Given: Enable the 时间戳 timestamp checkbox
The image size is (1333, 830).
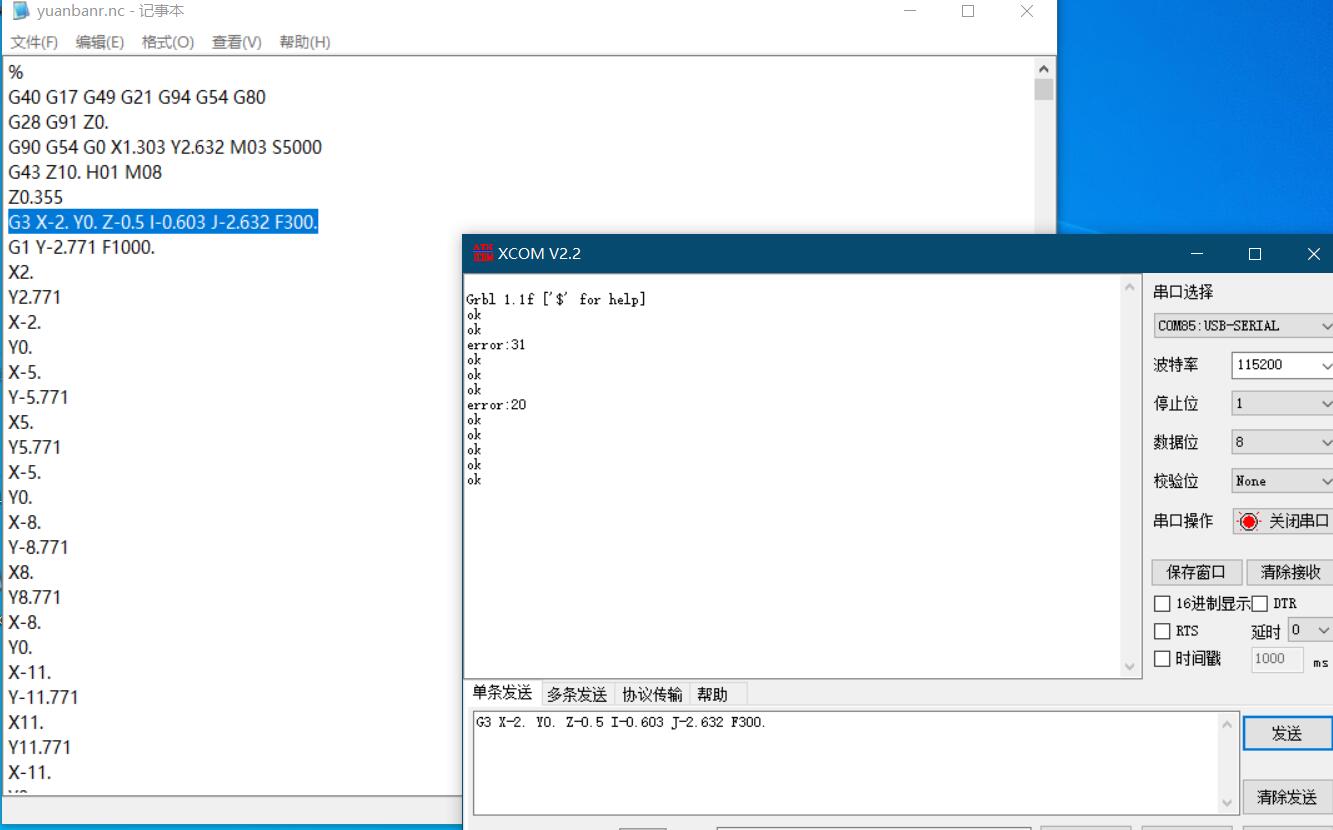Looking at the screenshot, I should click(1162, 658).
